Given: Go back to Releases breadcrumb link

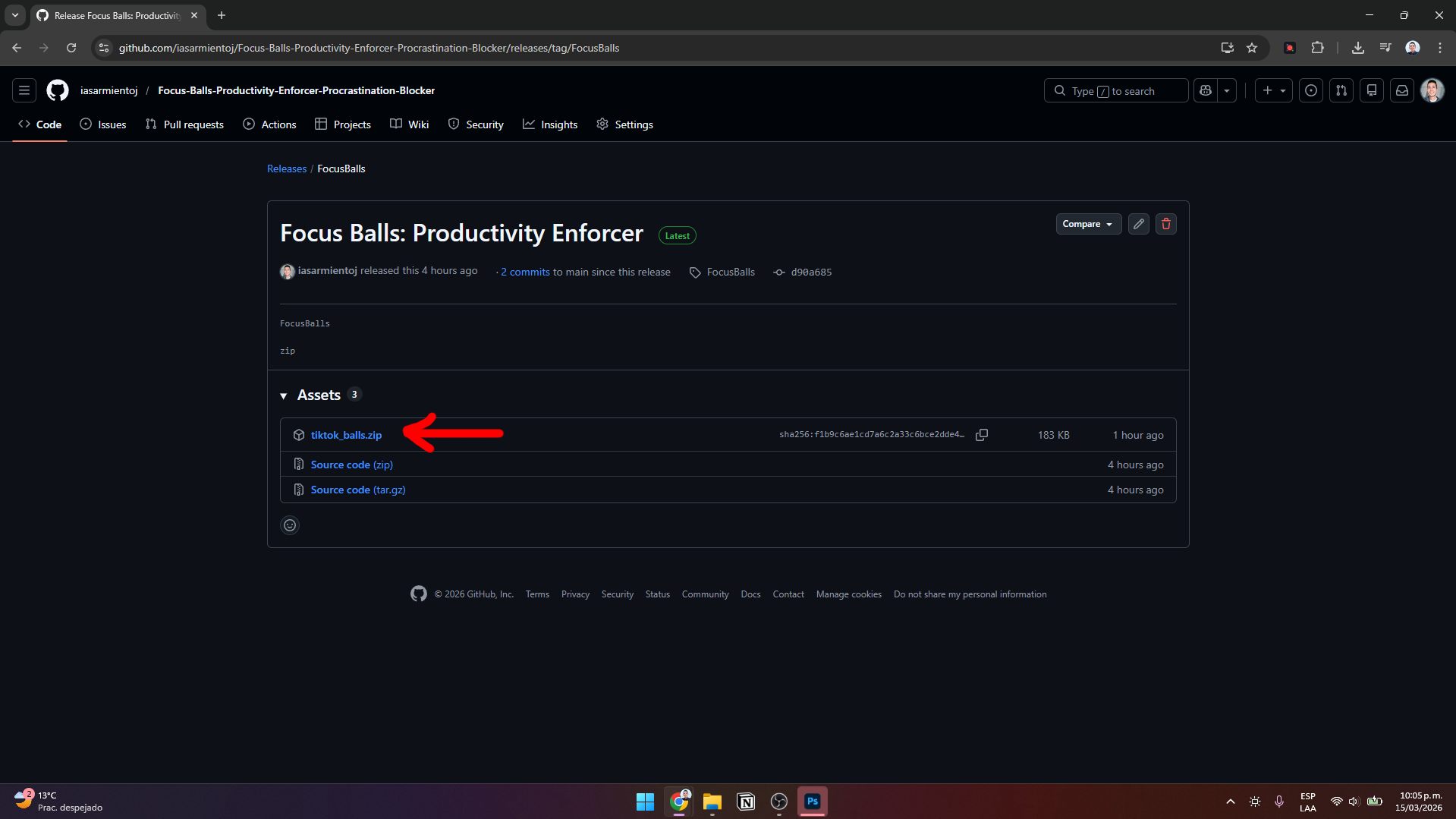Looking at the screenshot, I should coord(287,169).
